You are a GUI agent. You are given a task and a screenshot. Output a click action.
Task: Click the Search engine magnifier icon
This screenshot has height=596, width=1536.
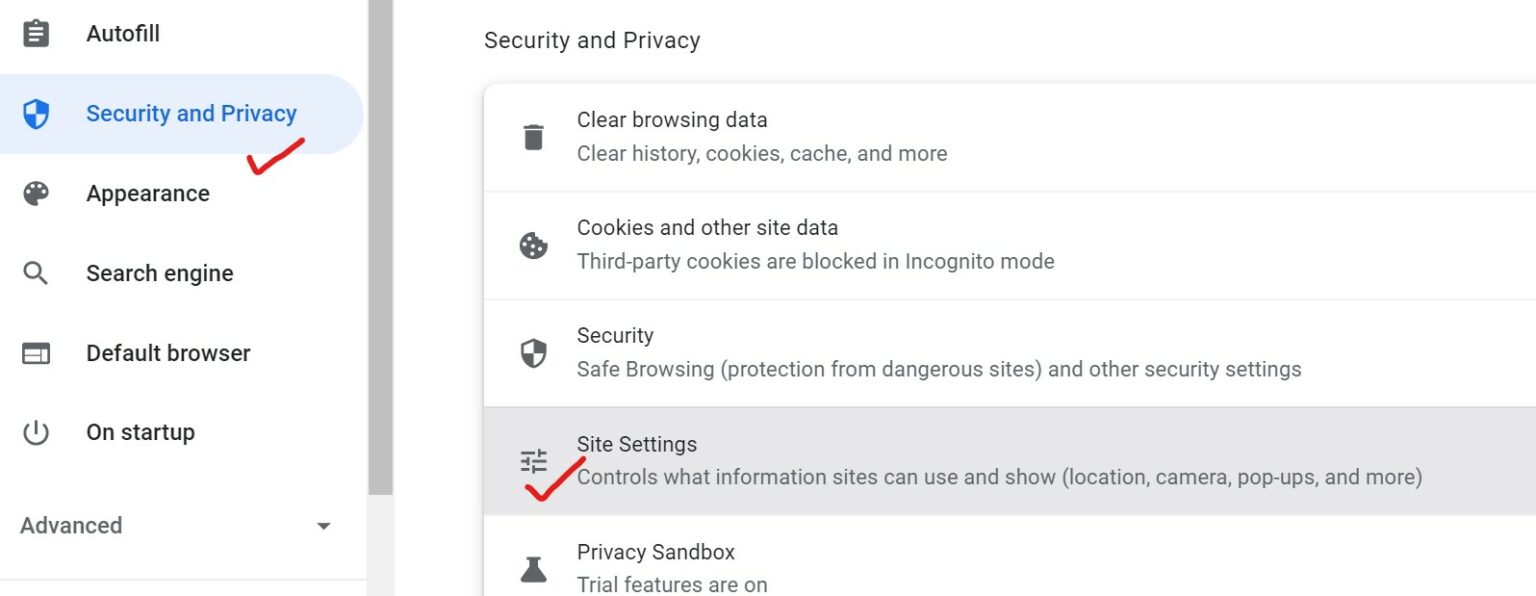35,272
